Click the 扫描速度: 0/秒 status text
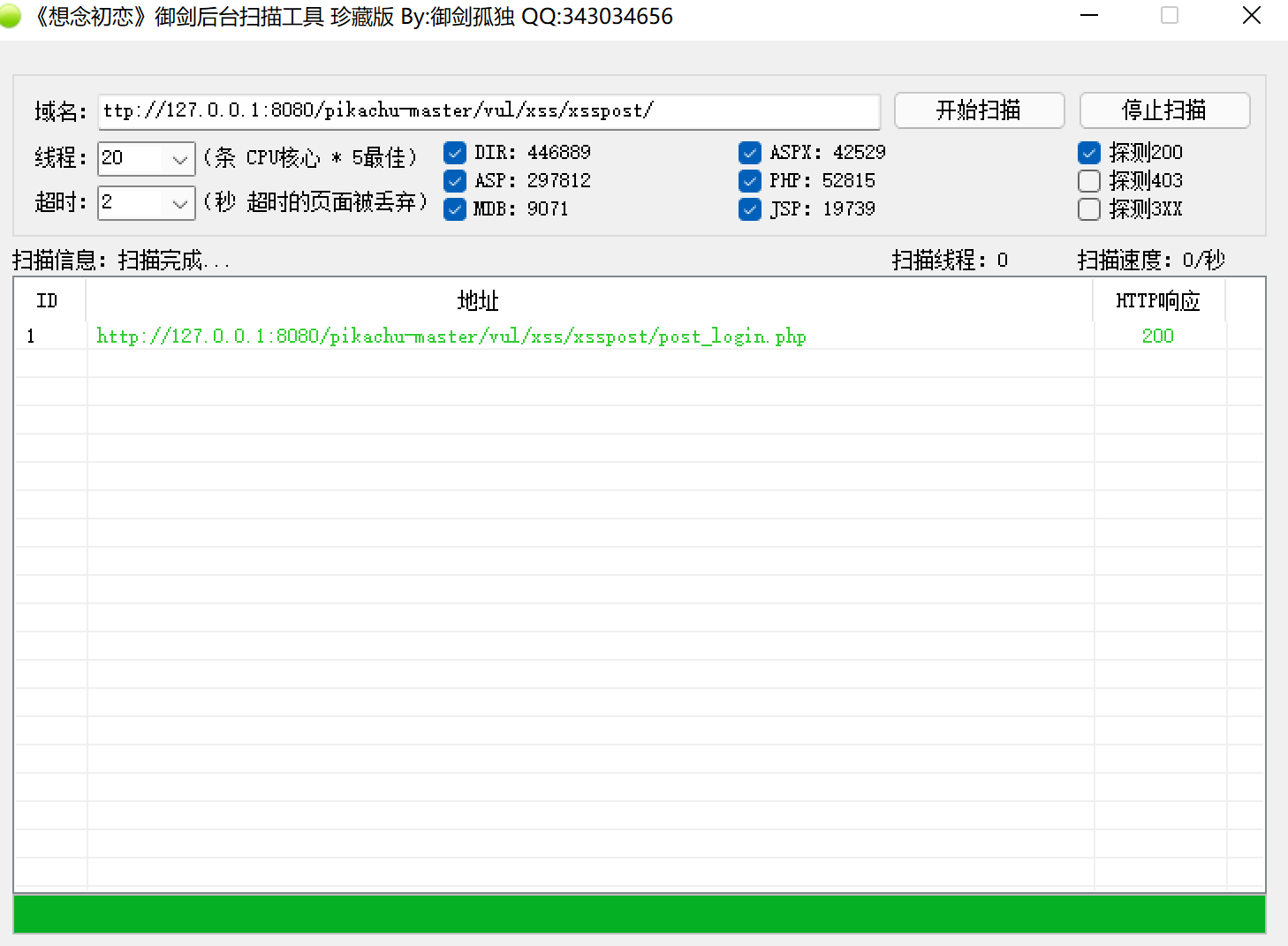The width and height of the screenshot is (1288, 946). (1151, 260)
